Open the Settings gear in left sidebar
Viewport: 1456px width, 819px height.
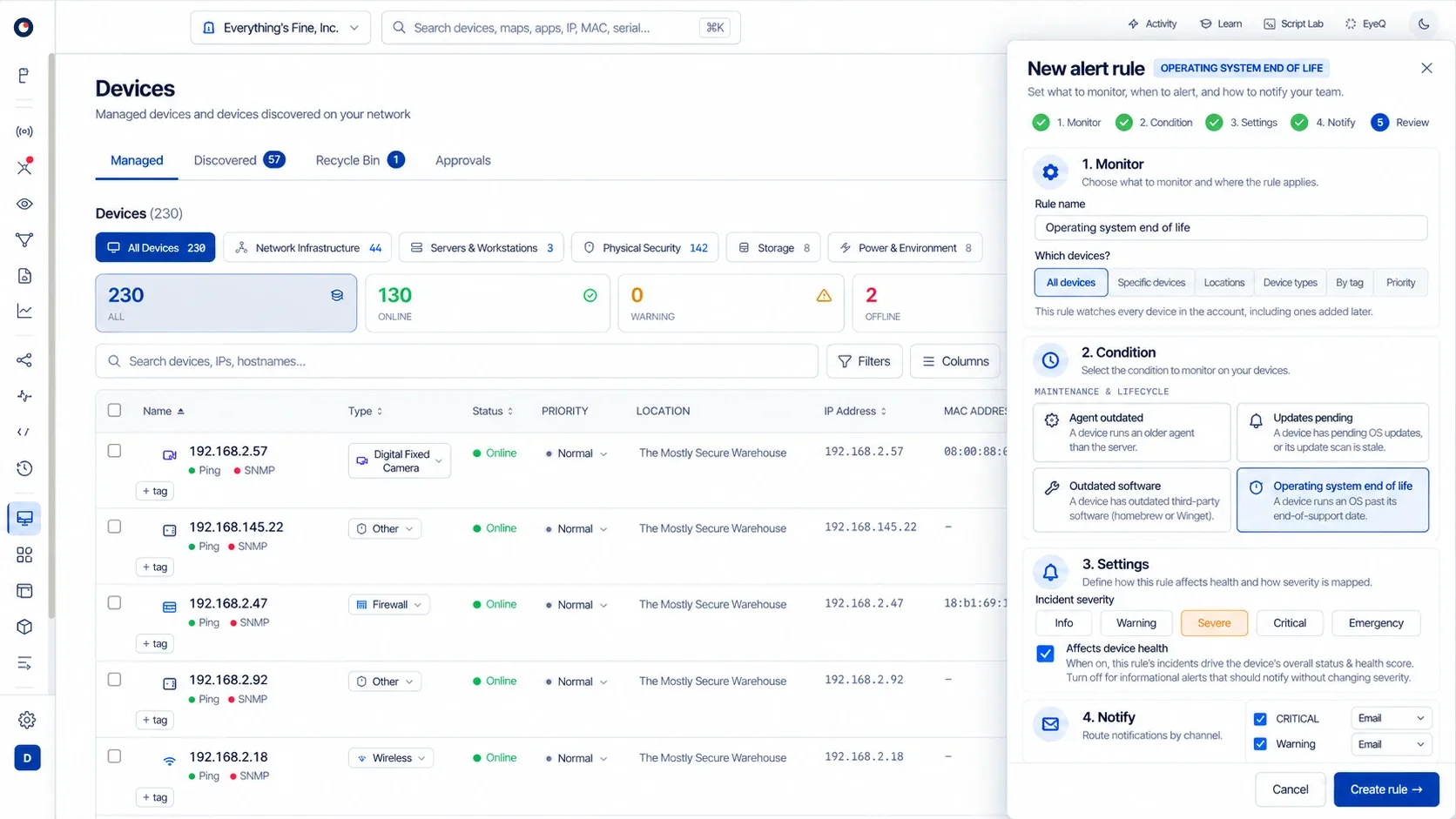pyautogui.click(x=27, y=720)
